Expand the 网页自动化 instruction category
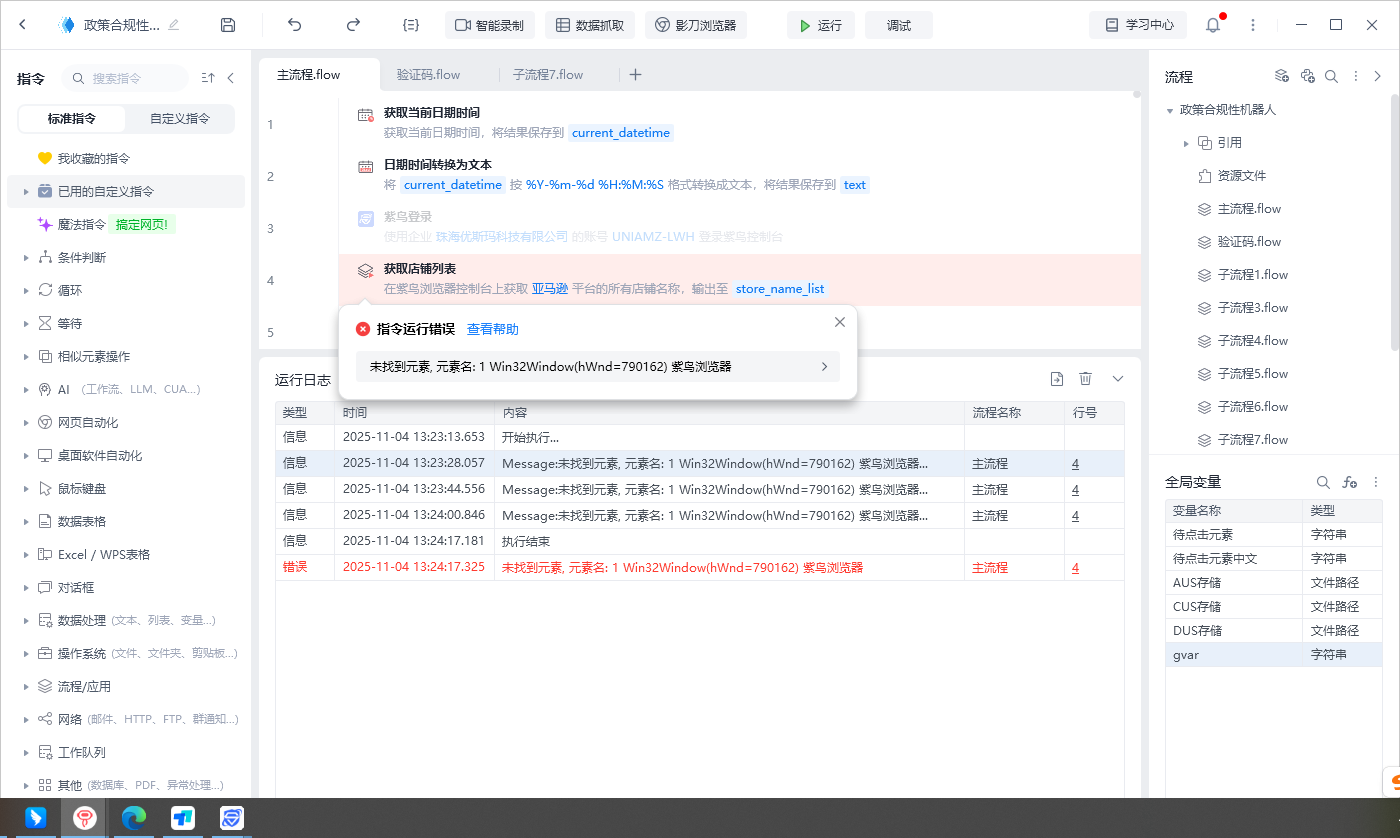The image size is (1400, 838). (26, 422)
